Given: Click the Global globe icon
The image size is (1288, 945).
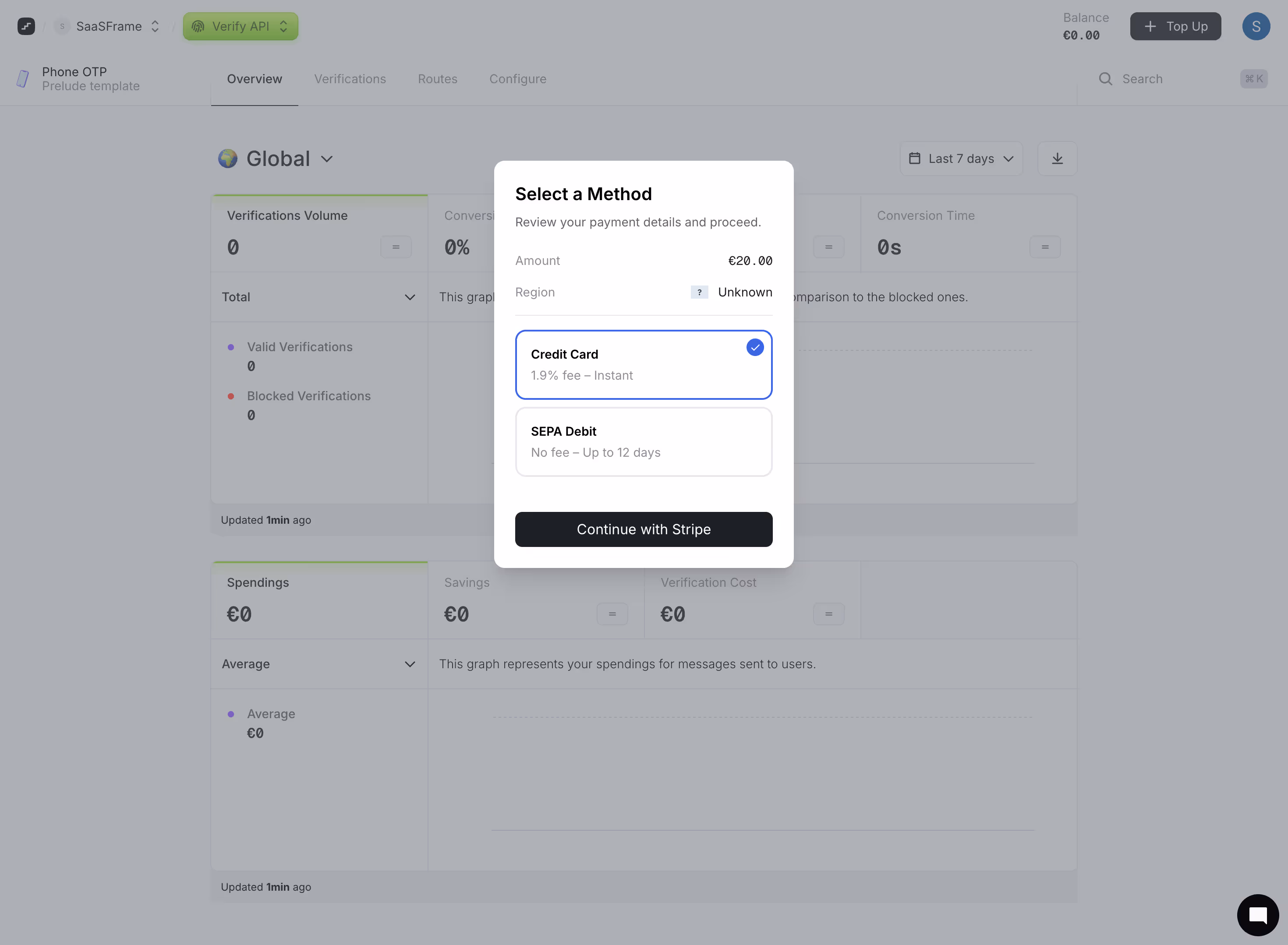Looking at the screenshot, I should (228, 159).
